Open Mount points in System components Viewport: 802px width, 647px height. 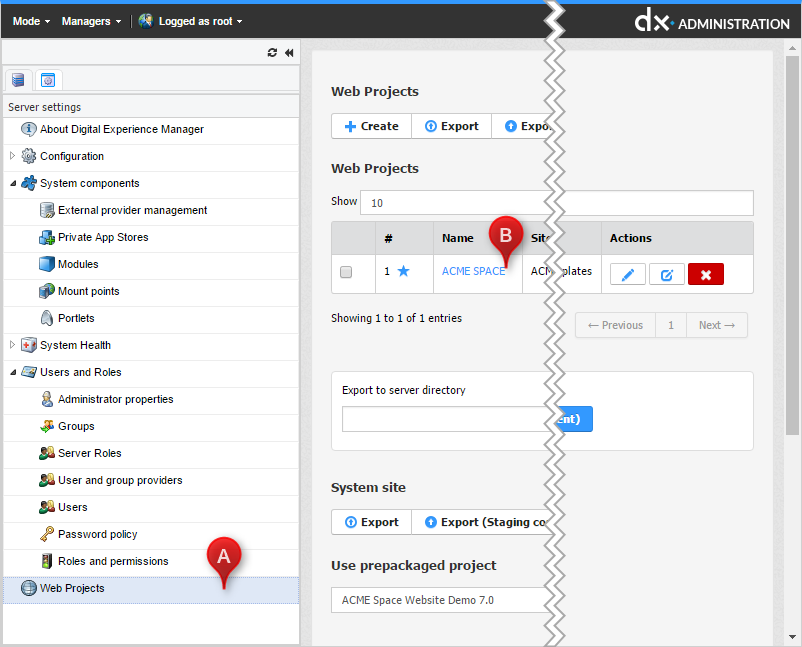(88, 291)
